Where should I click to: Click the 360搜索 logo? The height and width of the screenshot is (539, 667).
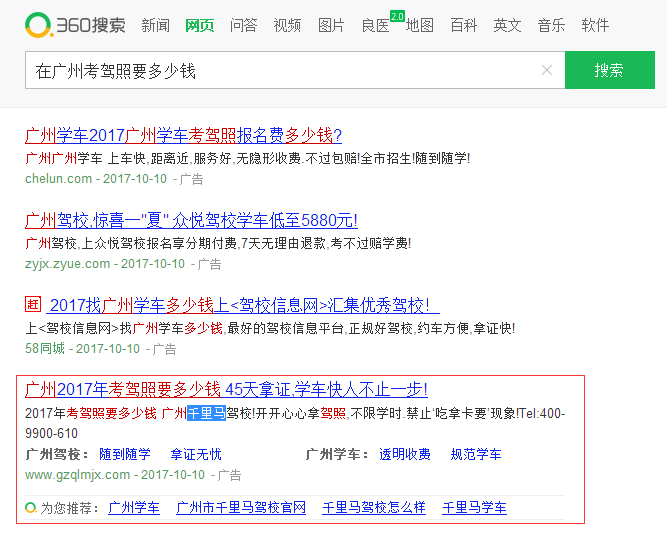point(75,25)
